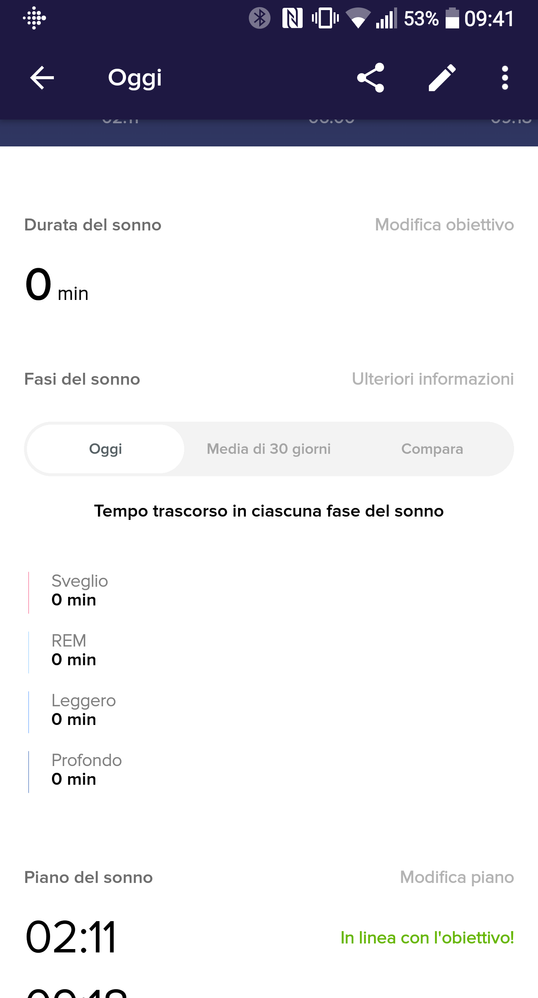Open the three-dot overflow menu

tap(505, 78)
